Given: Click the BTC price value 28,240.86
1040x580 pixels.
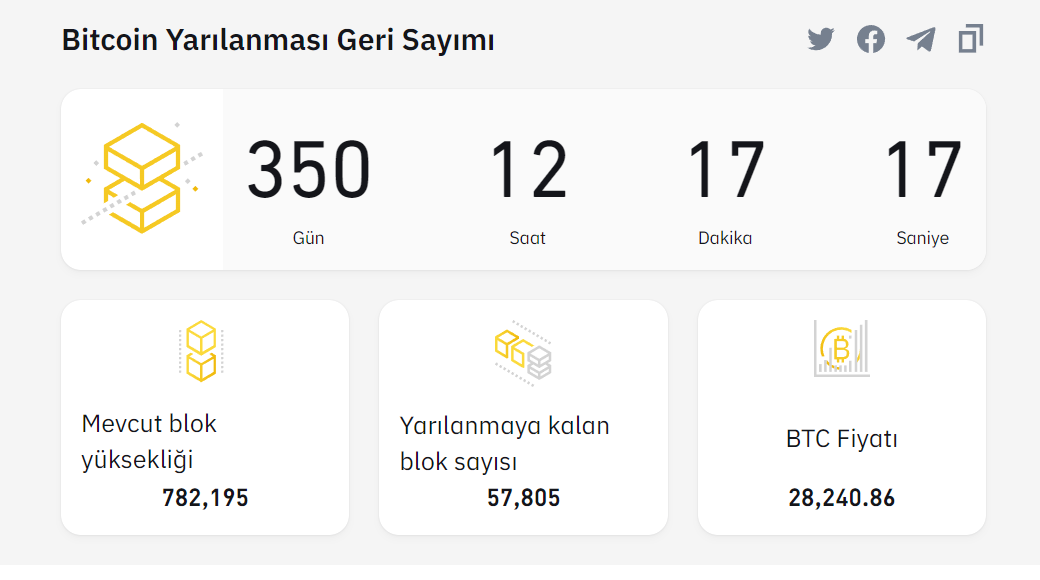Looking at the screenshot, I should tap(841, 498).
